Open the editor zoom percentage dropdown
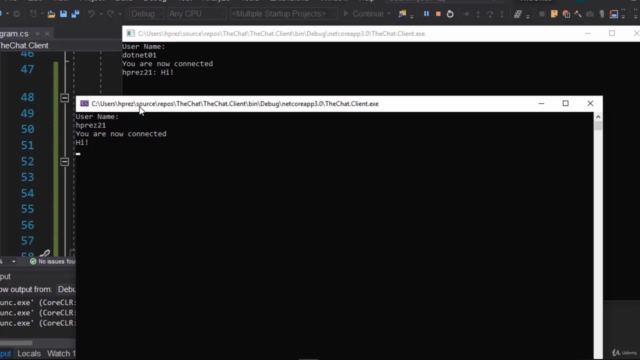This screenshot has width=640, height=360. point(13,262)
